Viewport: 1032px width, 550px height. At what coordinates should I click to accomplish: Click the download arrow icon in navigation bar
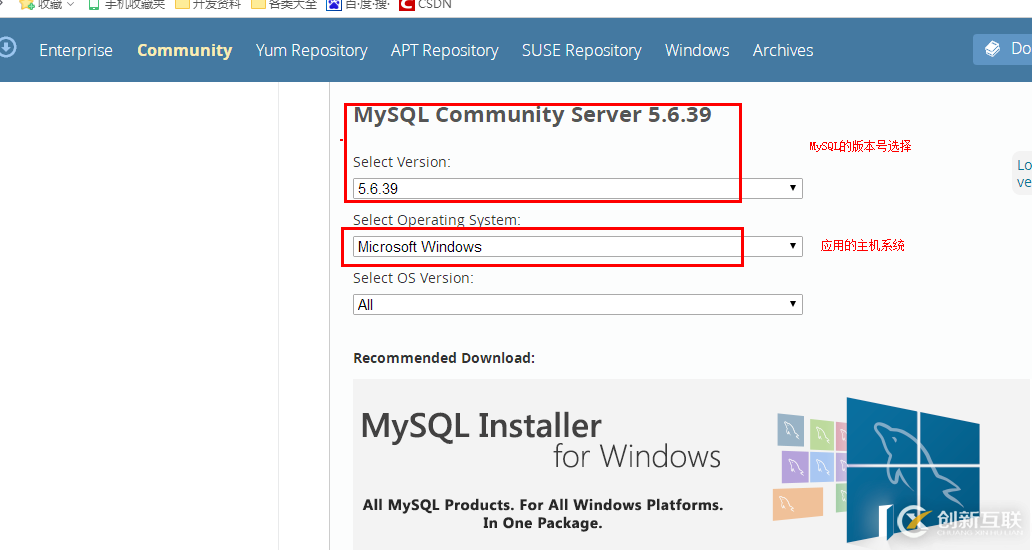pyautogui.click(x=7, y=48)
